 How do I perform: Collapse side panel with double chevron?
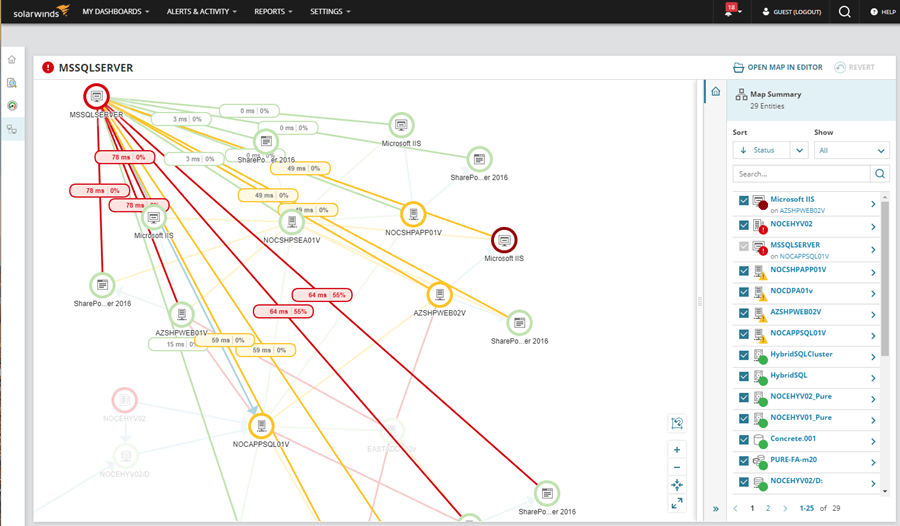(x=716, y=509)
